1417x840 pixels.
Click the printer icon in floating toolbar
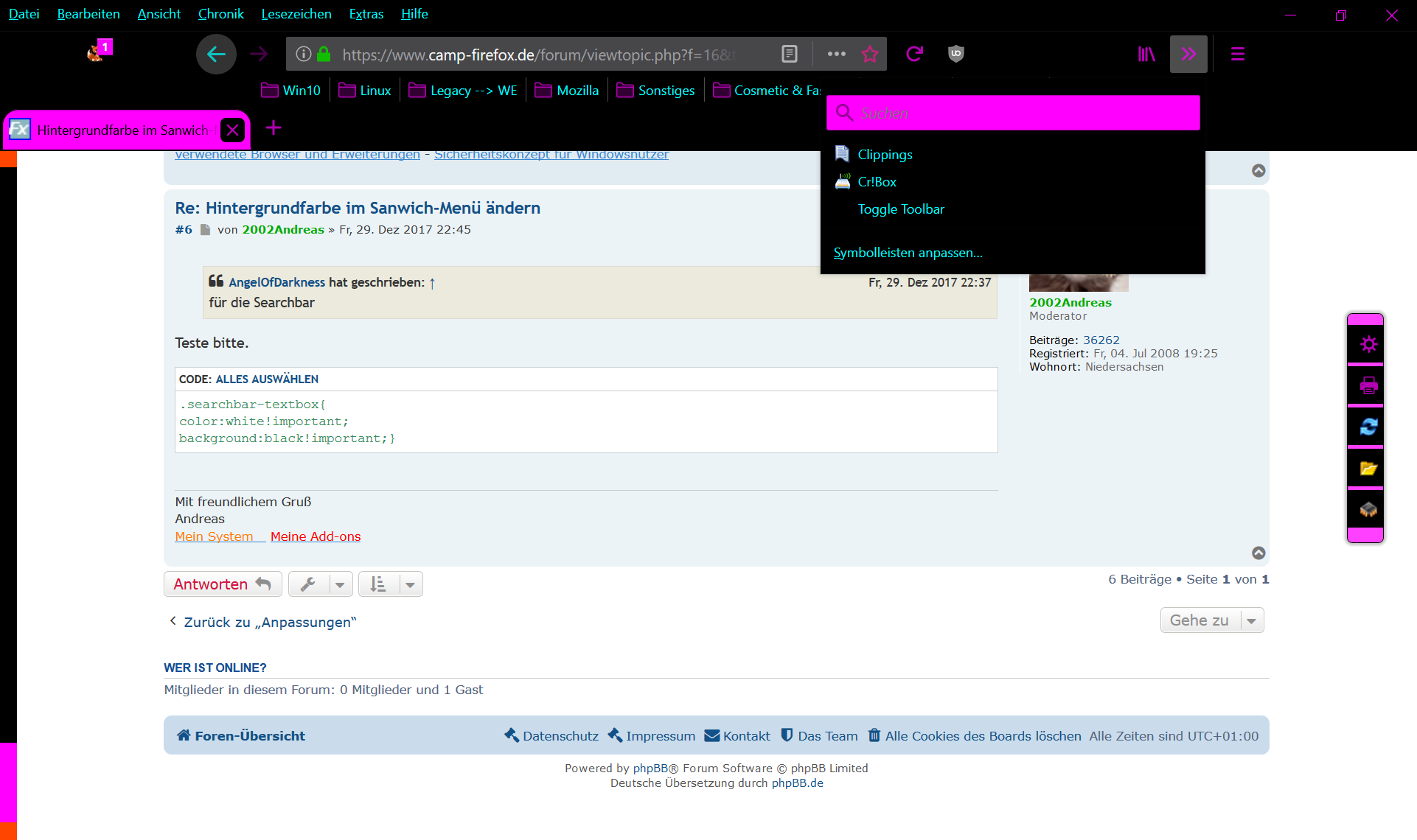pyautogui.click(x=1368, y=385)
